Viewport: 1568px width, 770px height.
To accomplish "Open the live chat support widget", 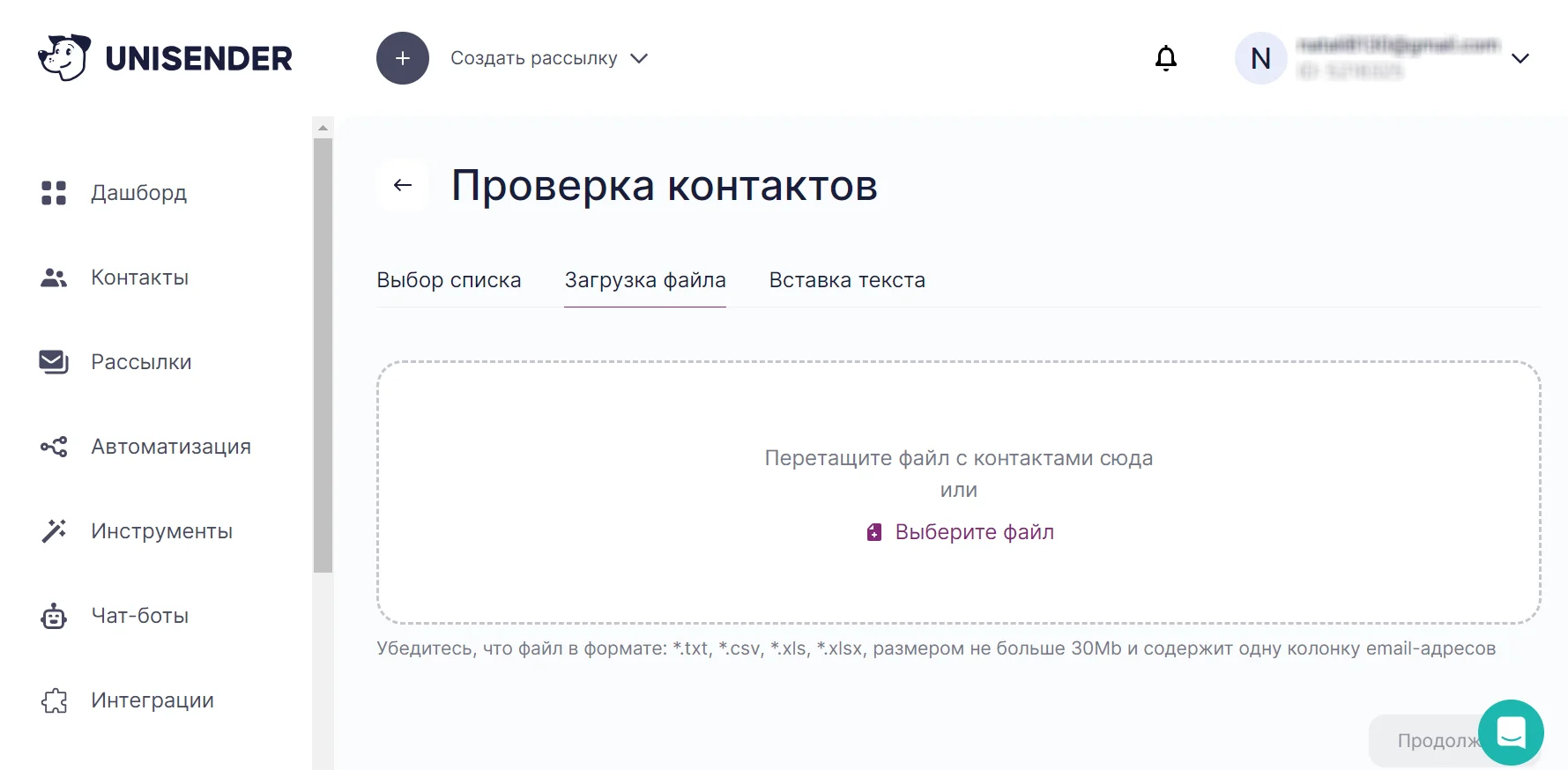I will pos(1511,732).
